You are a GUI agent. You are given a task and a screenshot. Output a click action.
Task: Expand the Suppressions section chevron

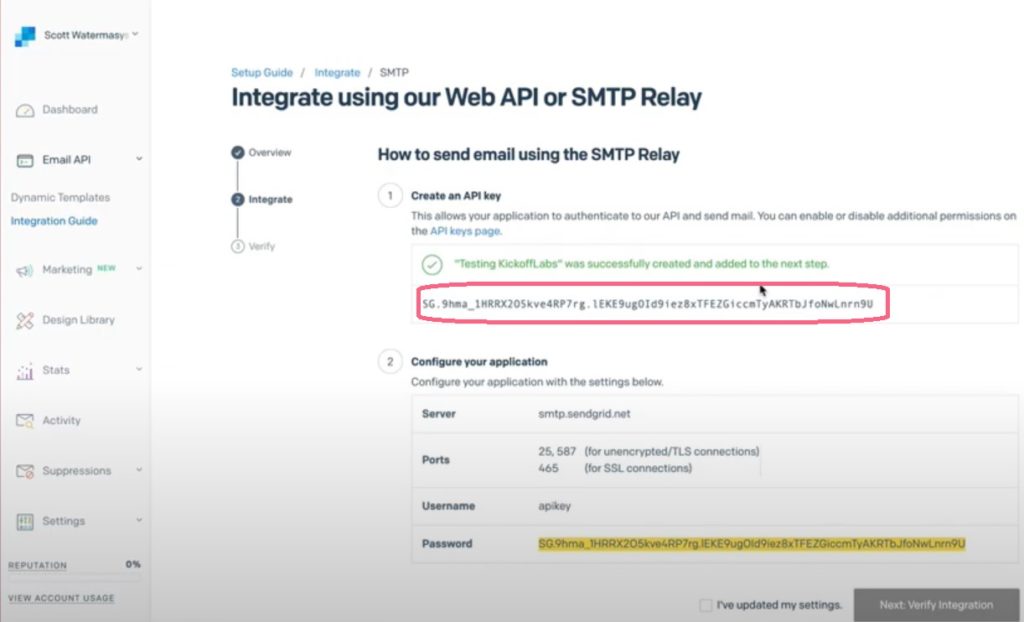coord(139,470)
